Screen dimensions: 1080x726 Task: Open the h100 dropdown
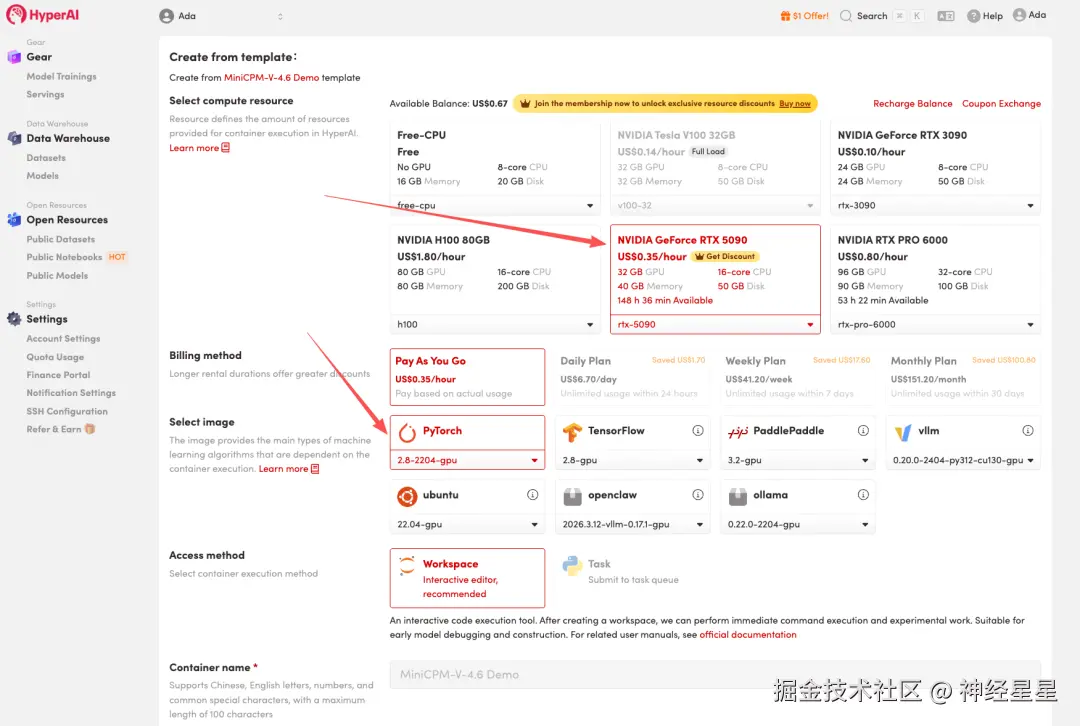point(495,324)
